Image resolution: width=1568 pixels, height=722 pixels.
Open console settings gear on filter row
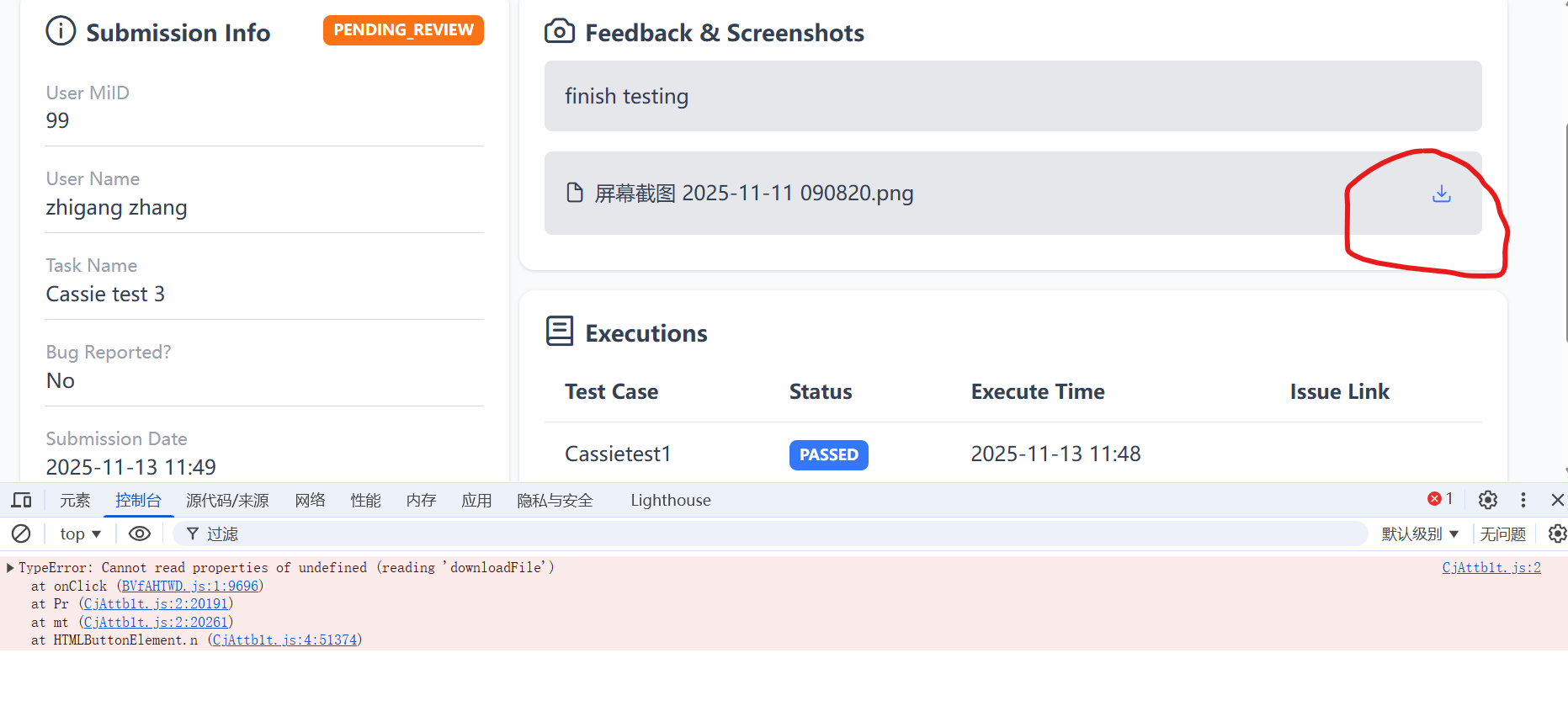1557,534
